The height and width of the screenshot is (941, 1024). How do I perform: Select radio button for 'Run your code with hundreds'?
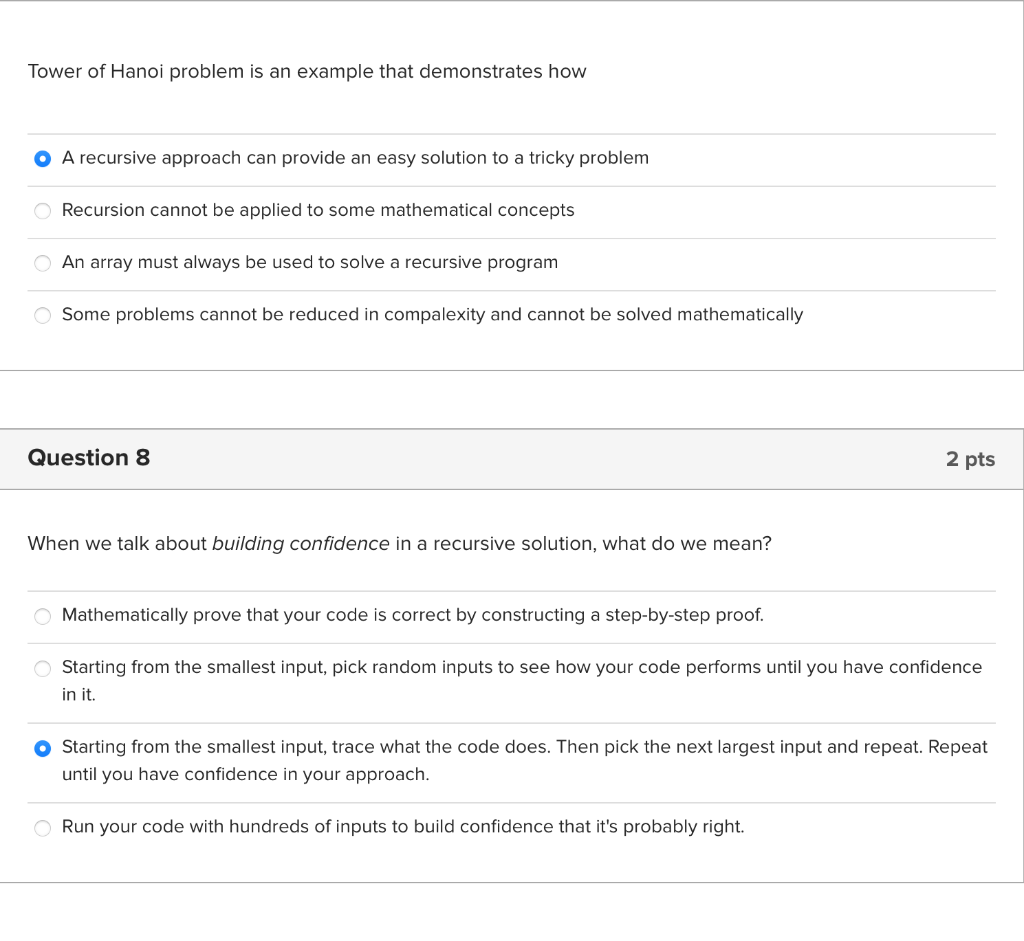42,828
